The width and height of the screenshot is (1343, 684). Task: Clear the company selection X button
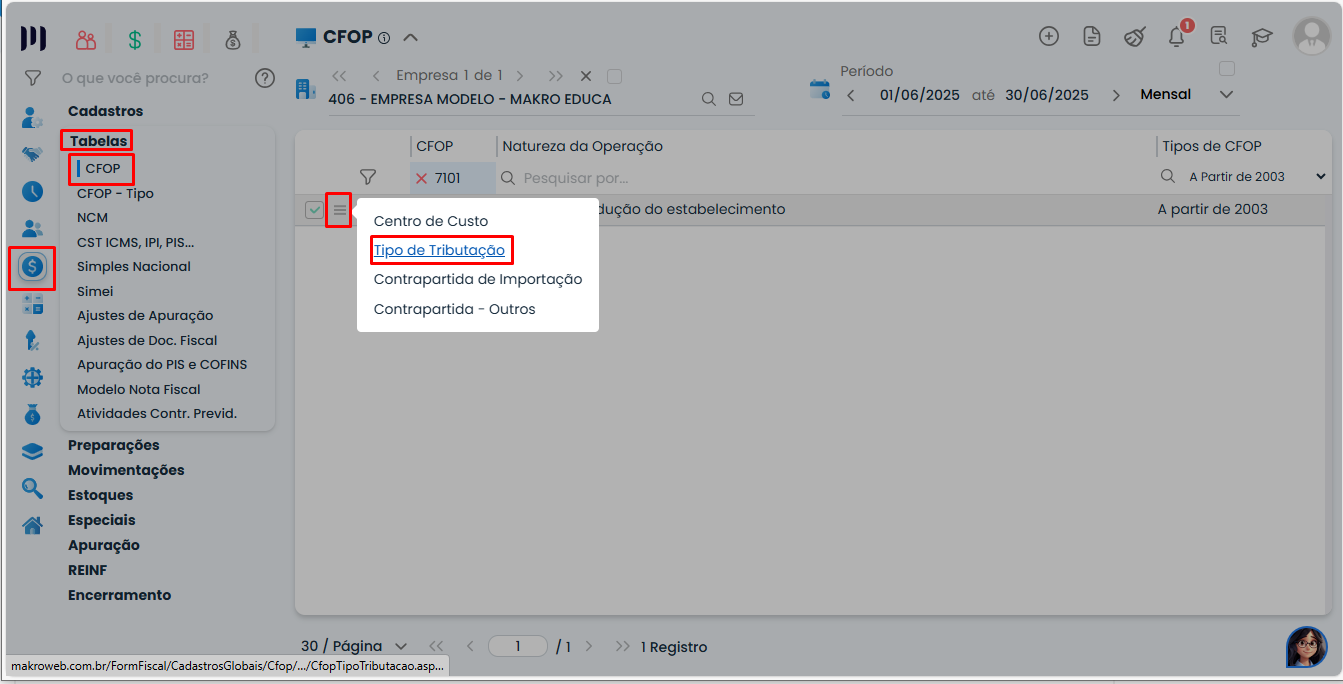pos(586,76)
